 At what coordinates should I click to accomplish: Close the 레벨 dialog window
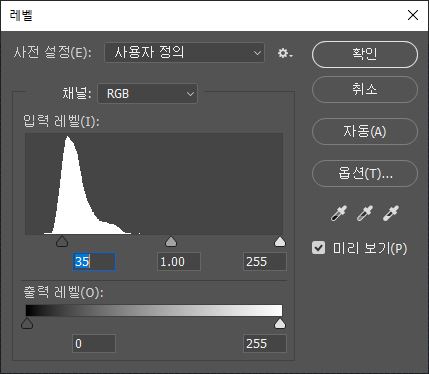click(x=413, y=15)
